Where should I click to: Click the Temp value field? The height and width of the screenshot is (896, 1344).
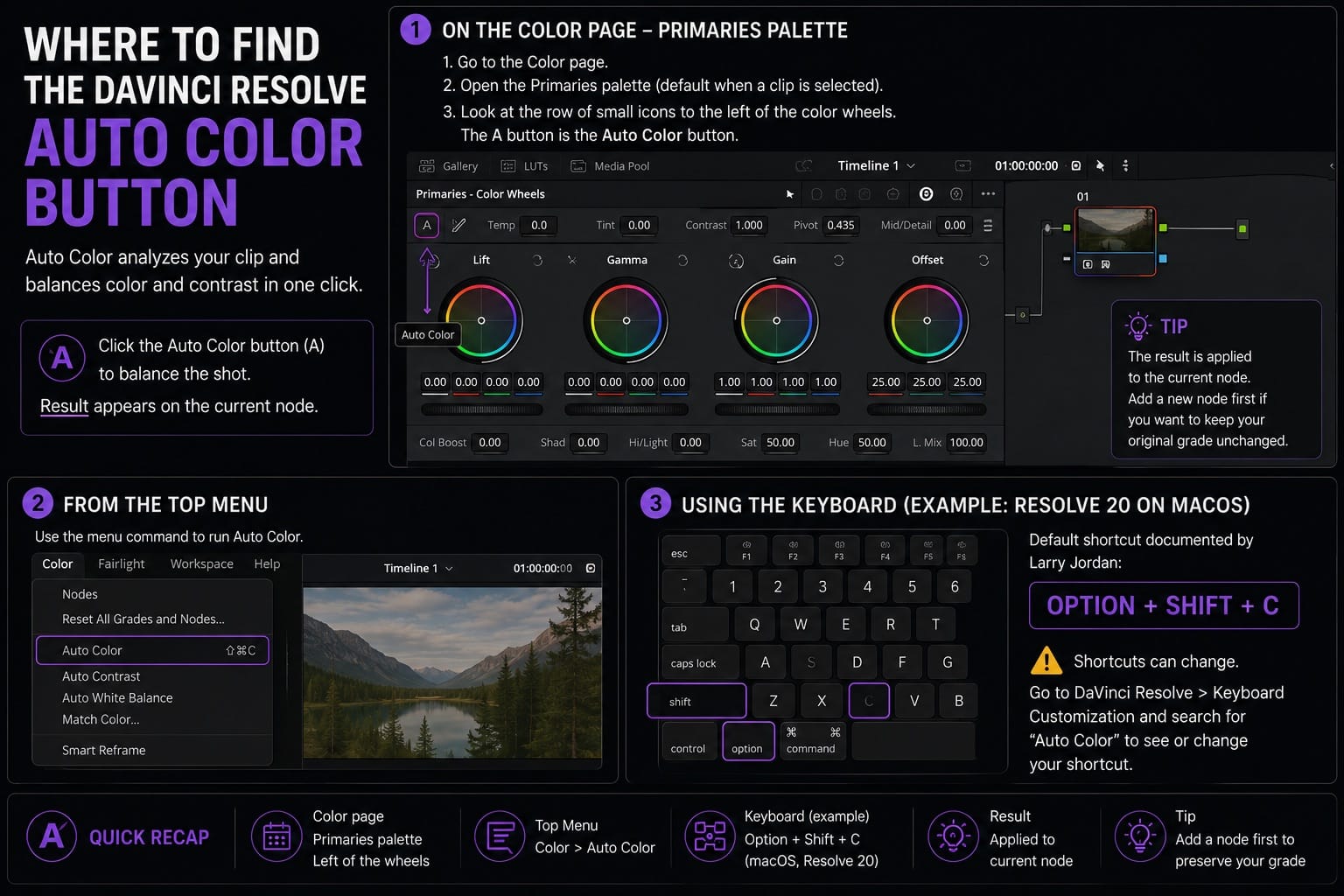pyautogui.click(x=539, y=225)
